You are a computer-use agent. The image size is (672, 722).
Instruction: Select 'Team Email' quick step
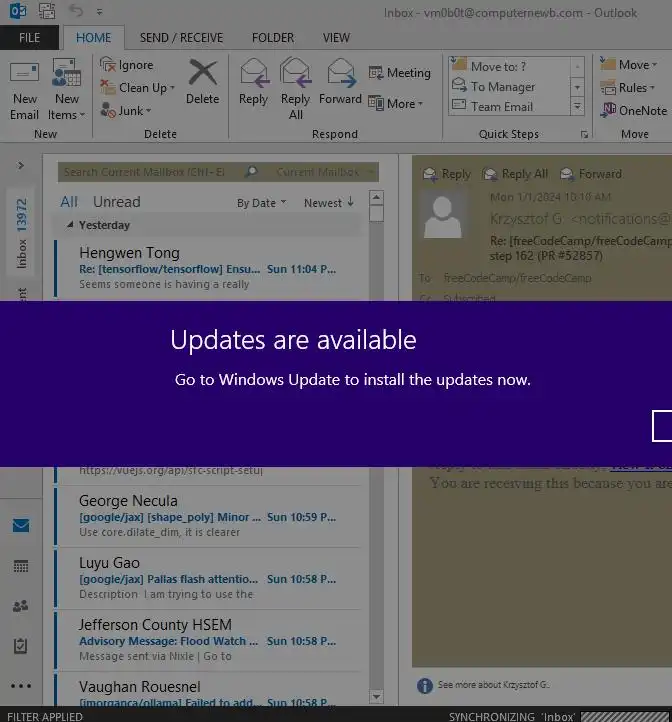pos(509,106)
